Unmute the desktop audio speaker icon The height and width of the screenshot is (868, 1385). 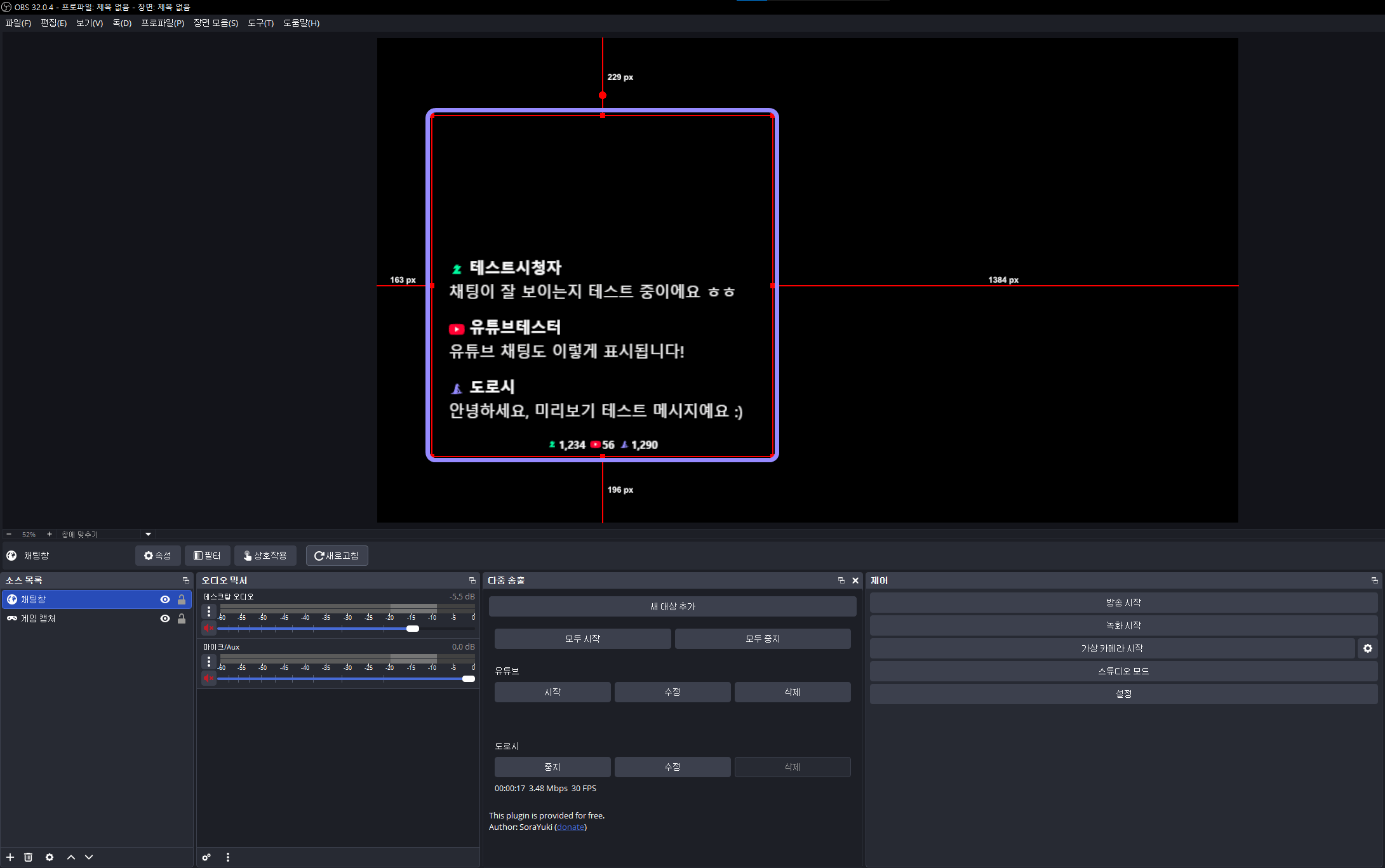[x=208, y=628]
